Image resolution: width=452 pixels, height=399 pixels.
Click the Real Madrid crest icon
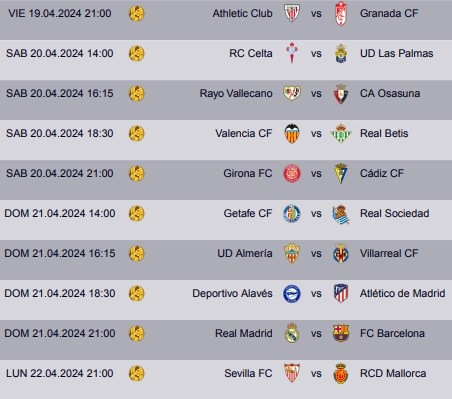pyautogui.click(x=292, y=333)
